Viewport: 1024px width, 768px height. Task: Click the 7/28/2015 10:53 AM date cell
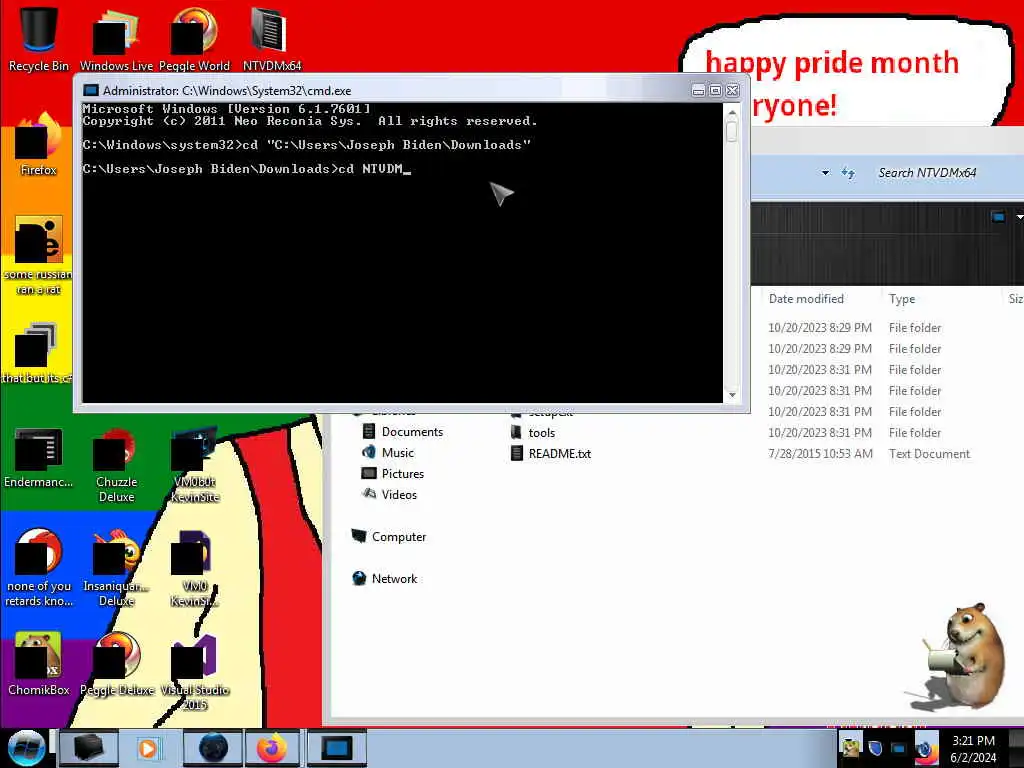820,453
